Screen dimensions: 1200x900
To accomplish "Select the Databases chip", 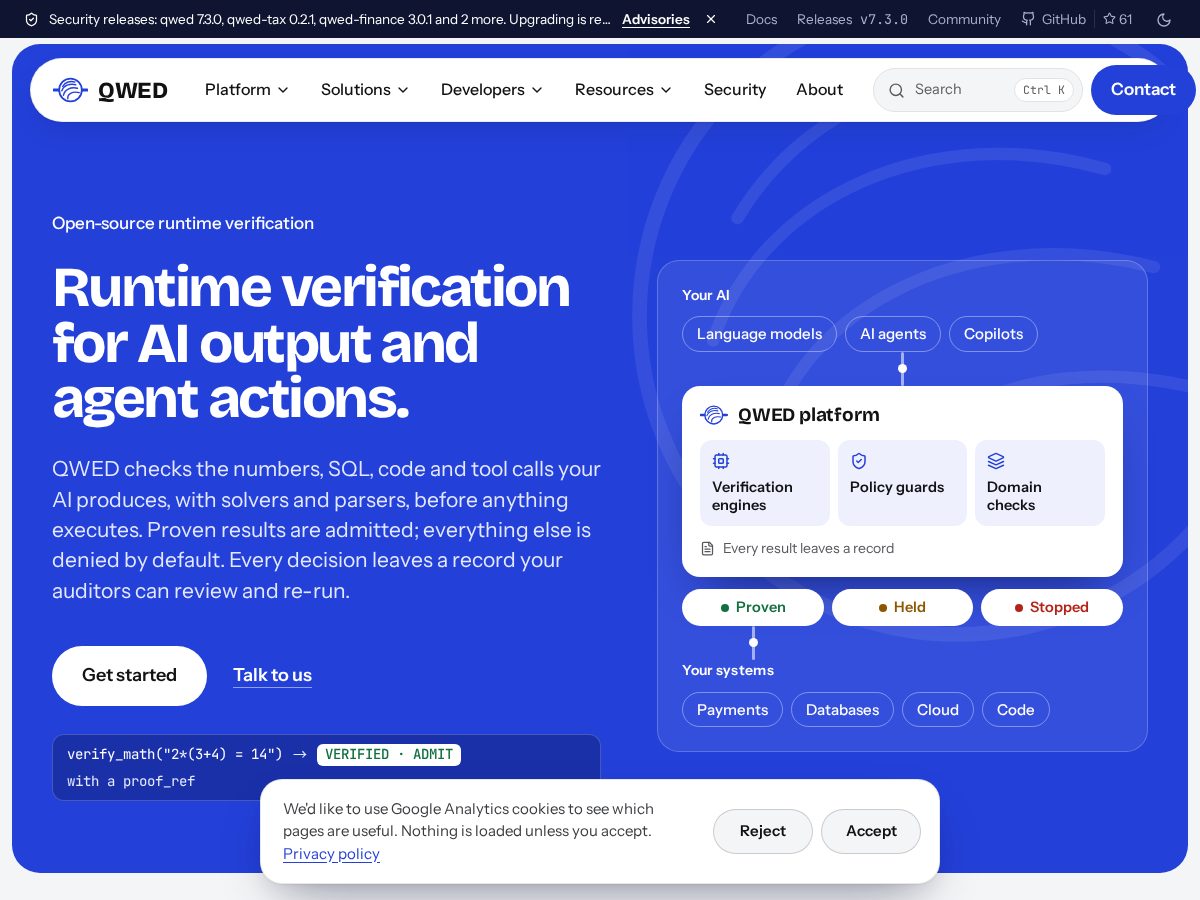I will pos(842,710).
